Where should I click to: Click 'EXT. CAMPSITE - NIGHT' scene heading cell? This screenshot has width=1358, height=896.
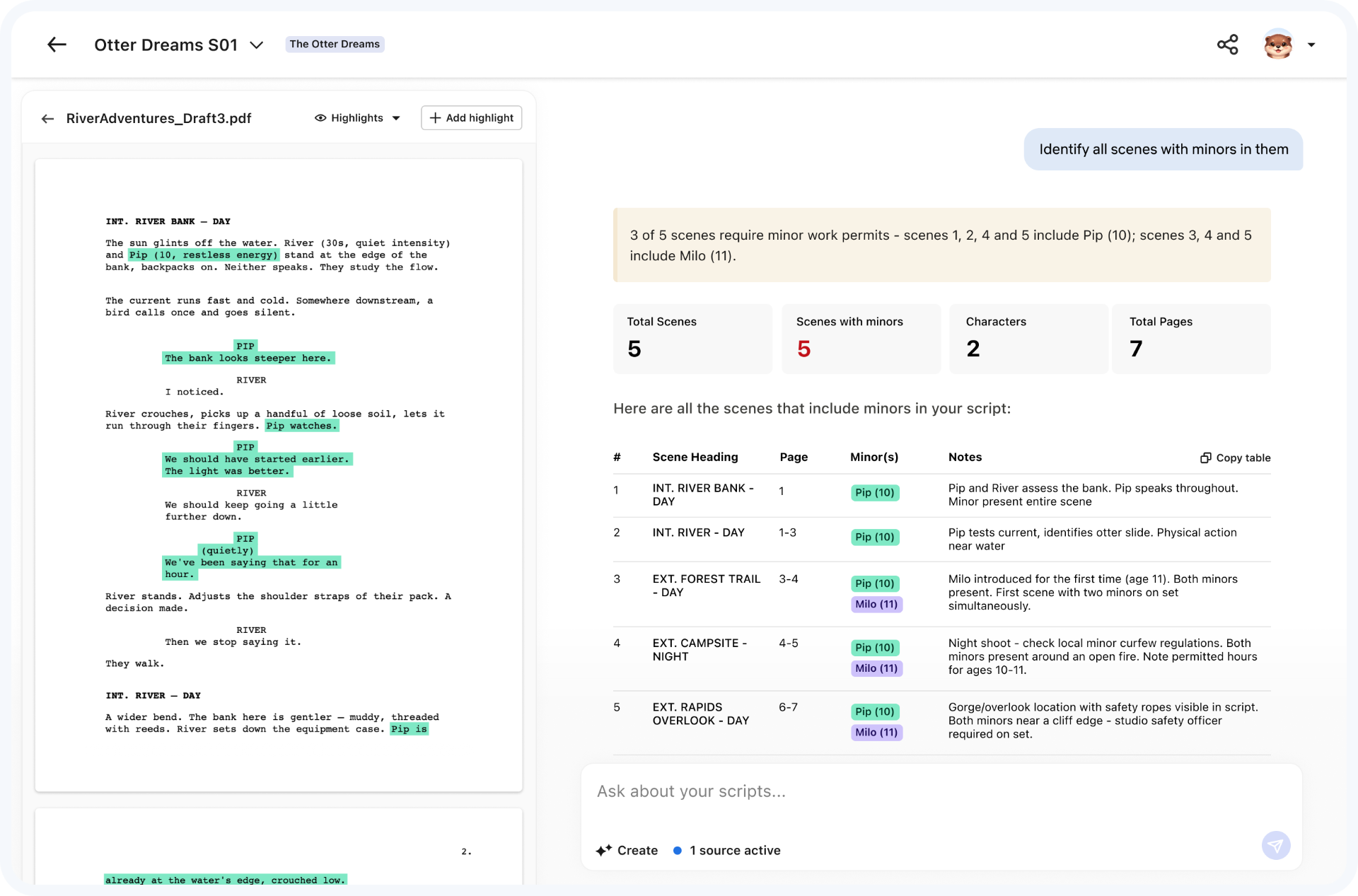700,650
